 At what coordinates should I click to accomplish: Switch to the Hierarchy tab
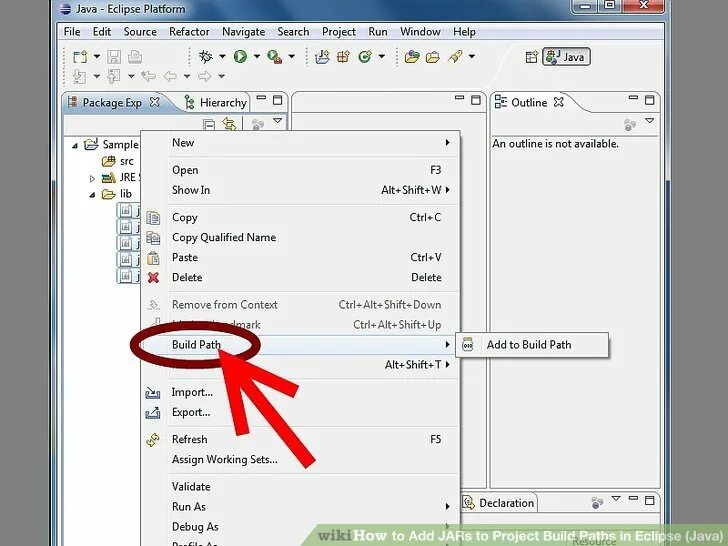click(215, 102)
